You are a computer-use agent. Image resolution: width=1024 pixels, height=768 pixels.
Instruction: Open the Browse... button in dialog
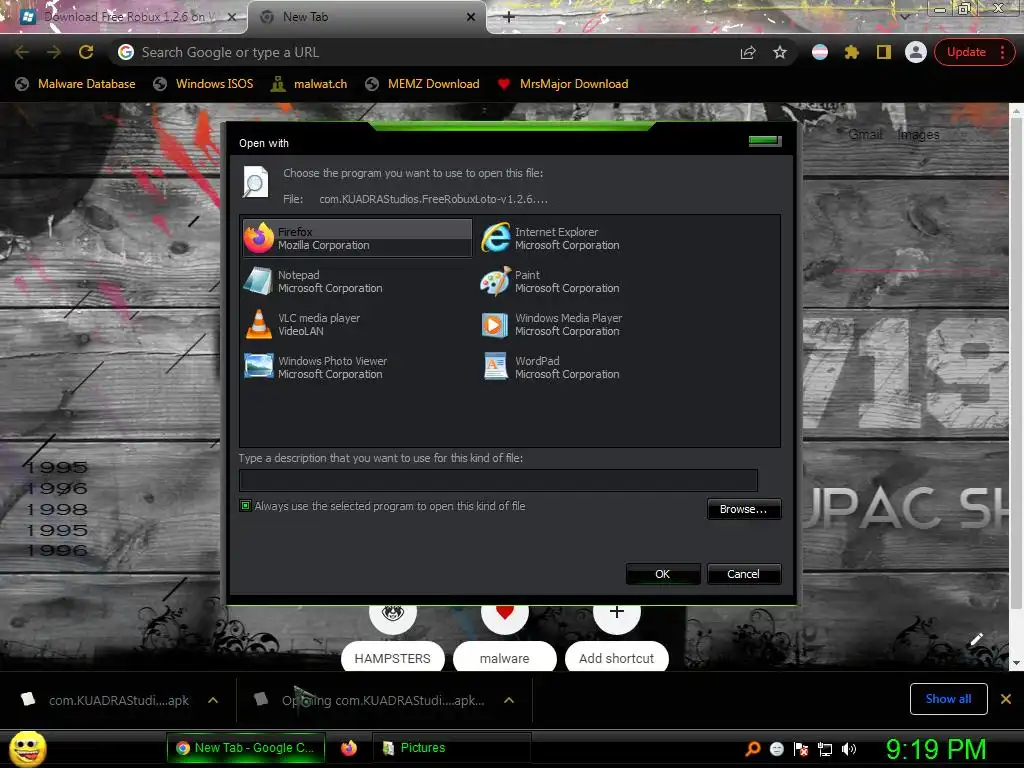(x=743, y=509)
